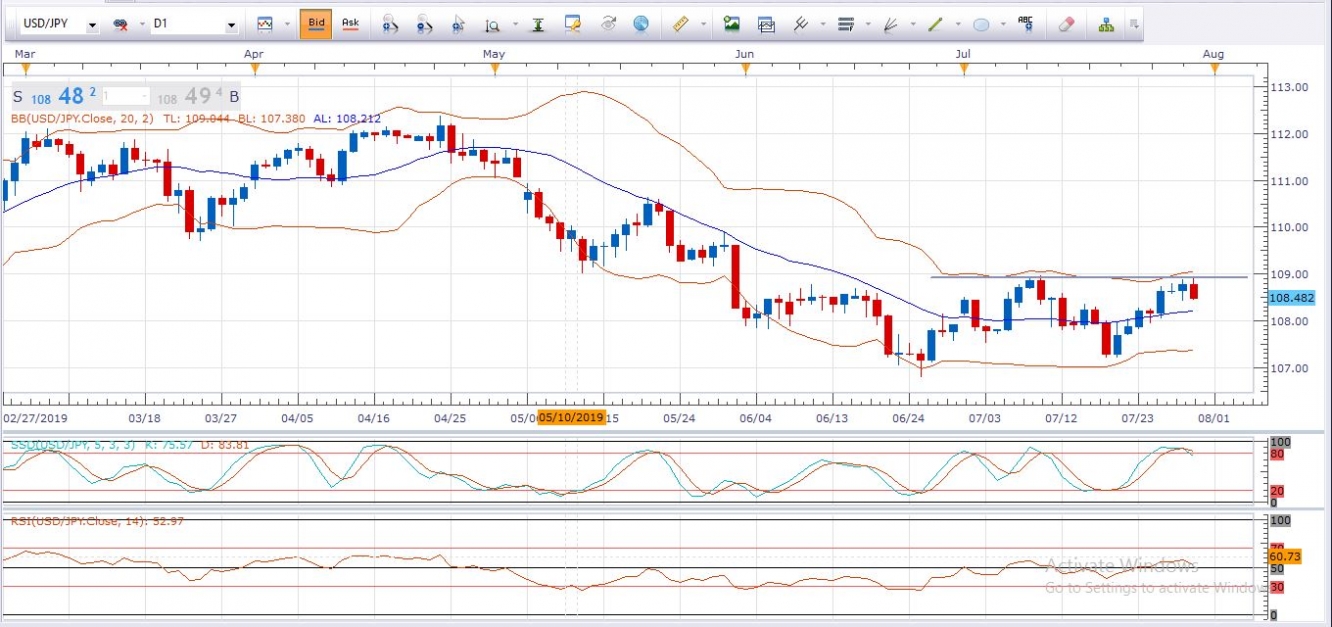The width and height of the screenshot is (1332, 627).
Task: Click the greyed-out eye refresh icon
Action: pyautogui.click(x=607, y=23)
